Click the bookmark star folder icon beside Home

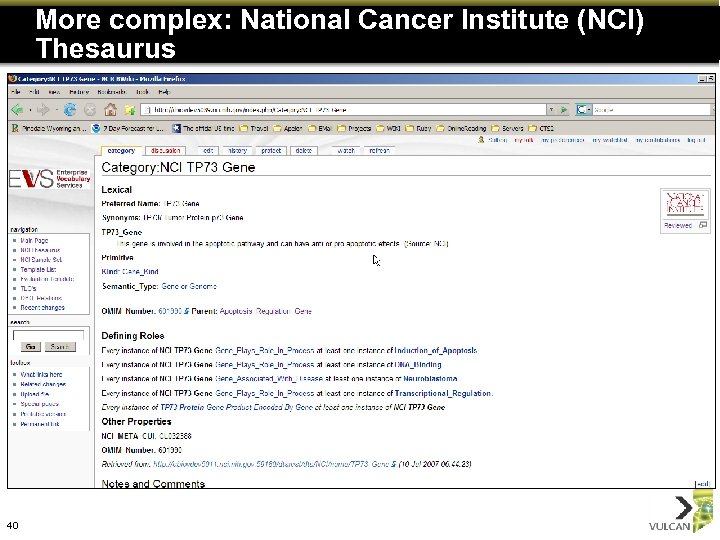click(x=130, y=110)
